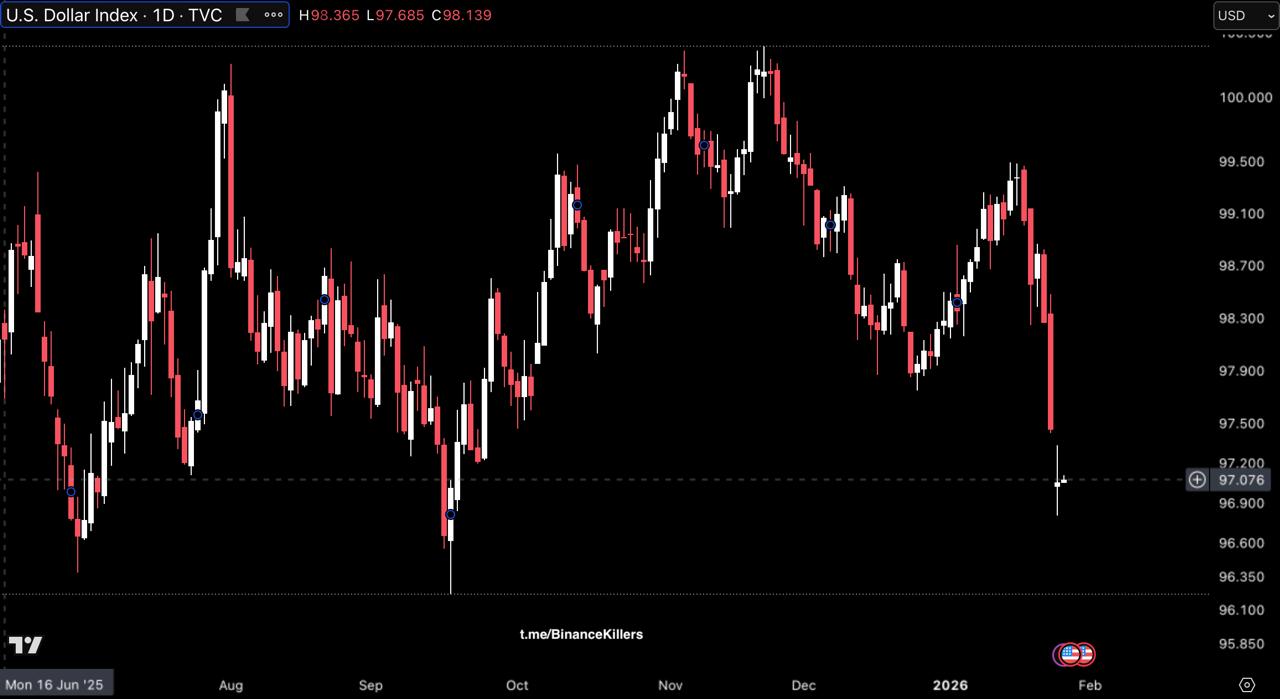The width and height of the screenshot is (1280, 699).
Task: Click the event dot on the December candle
Action: point(830,225)
